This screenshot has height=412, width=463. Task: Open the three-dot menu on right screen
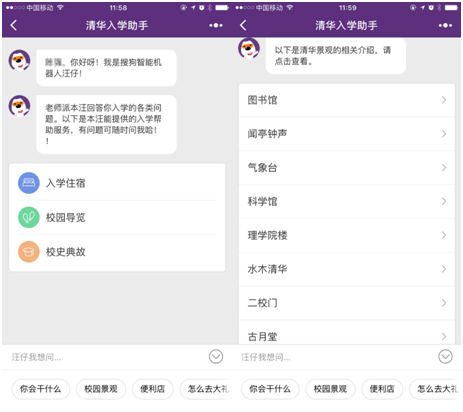(x=445, y=25)
